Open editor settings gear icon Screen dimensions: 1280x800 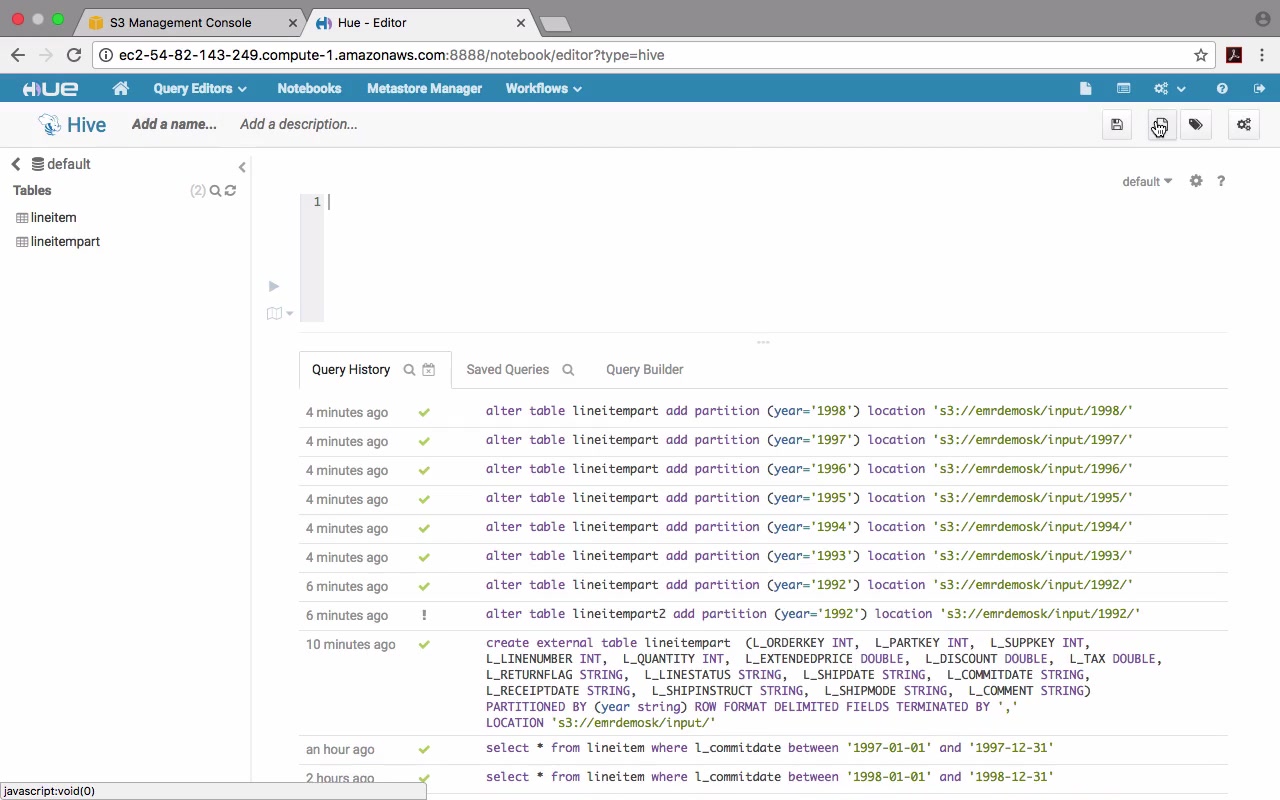(x=1196, y=181)
